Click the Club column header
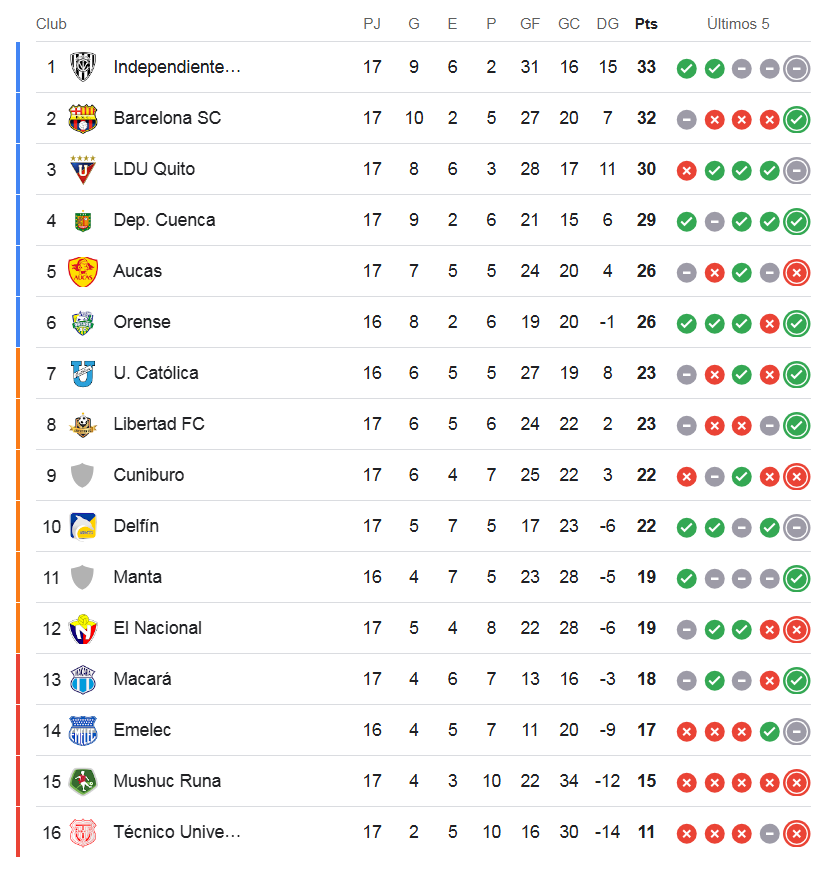Image resolution: width=831 pixels, height=869 pixels. [51, 24]
